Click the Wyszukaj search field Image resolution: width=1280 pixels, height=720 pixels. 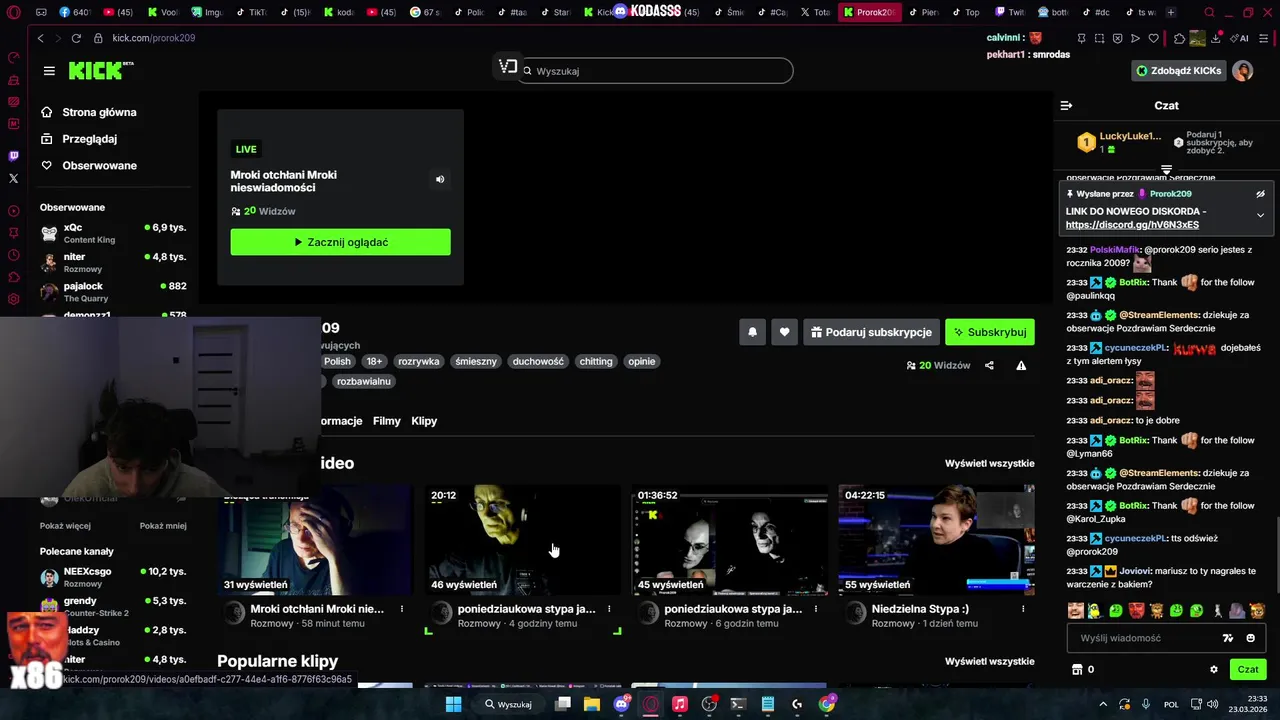coord(655,71)
